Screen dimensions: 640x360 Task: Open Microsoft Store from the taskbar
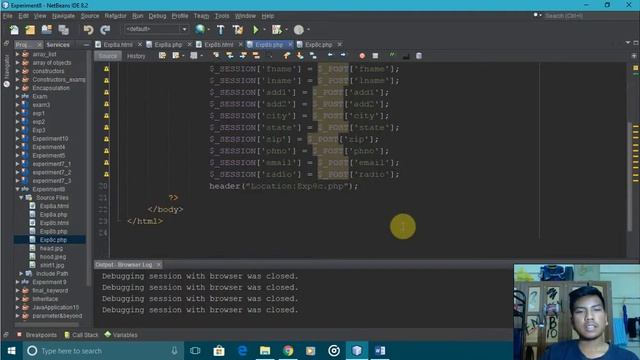[219, 351]
